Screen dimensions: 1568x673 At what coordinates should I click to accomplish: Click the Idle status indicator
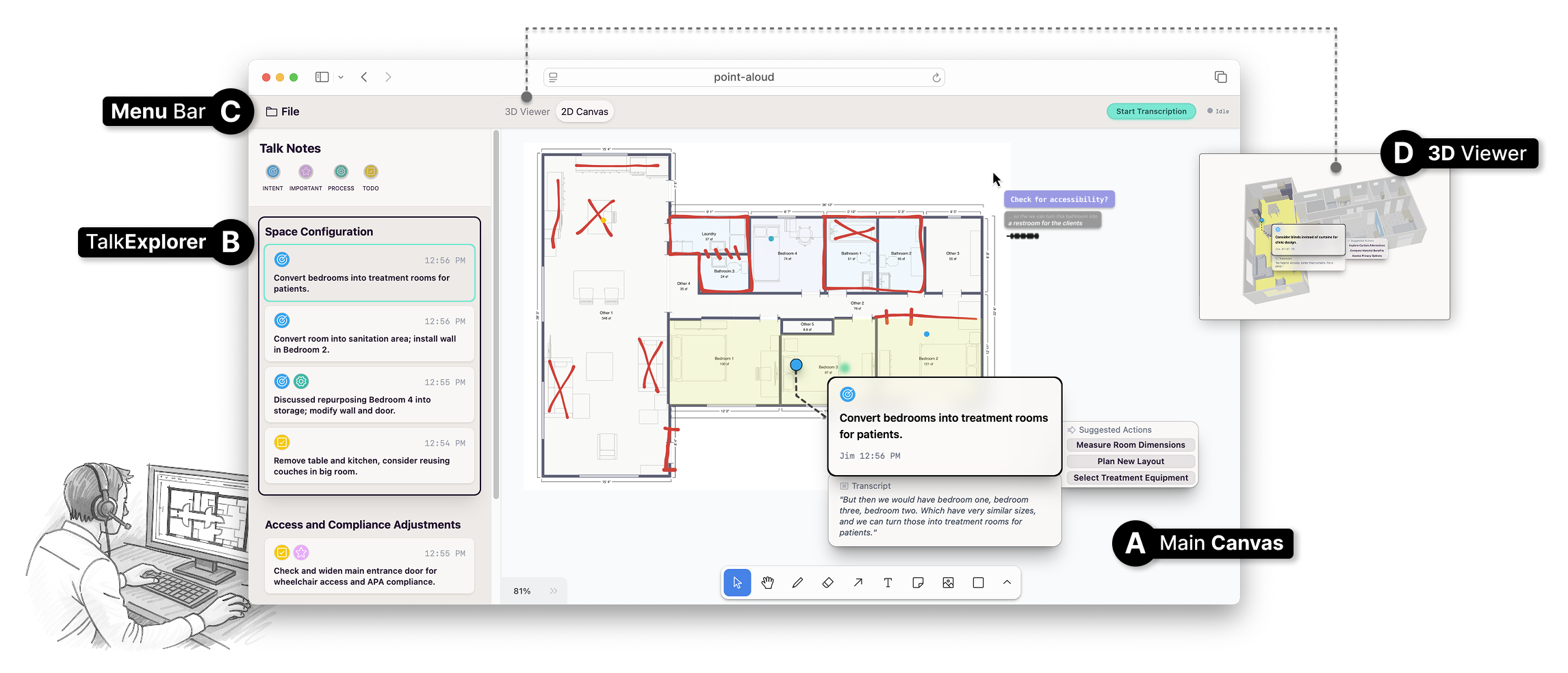tap(1218, 112)
